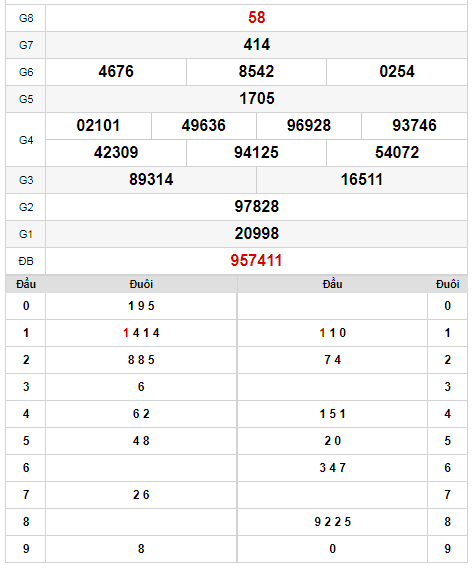Viewport: 473px width, 568px height.
Task: Select head label 7 beside '2 6'
Action: pyautogui.click(x=26, y=495)
